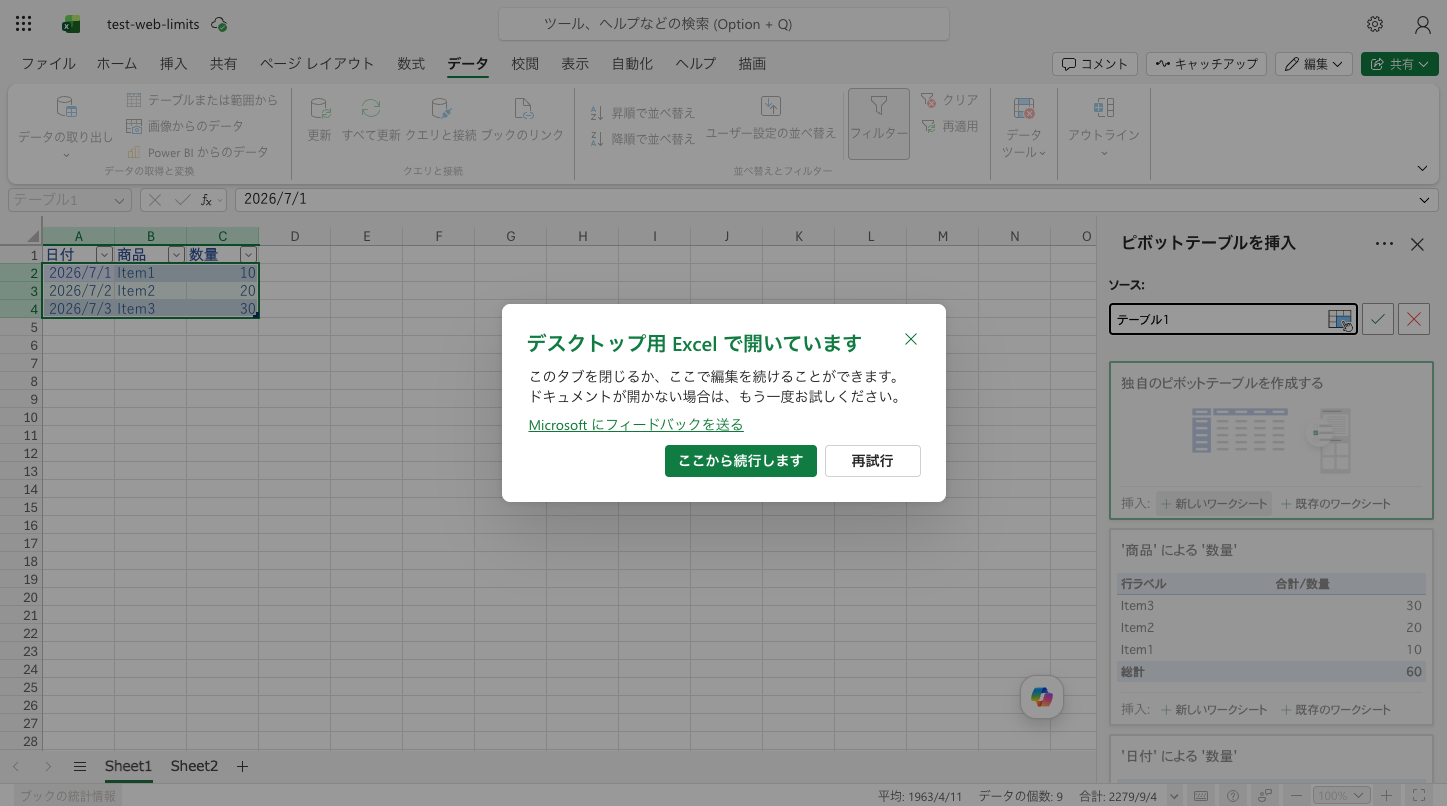Click the すべて更新 icon
This screenshot has width=1447, height=806.
click(371, 108)
